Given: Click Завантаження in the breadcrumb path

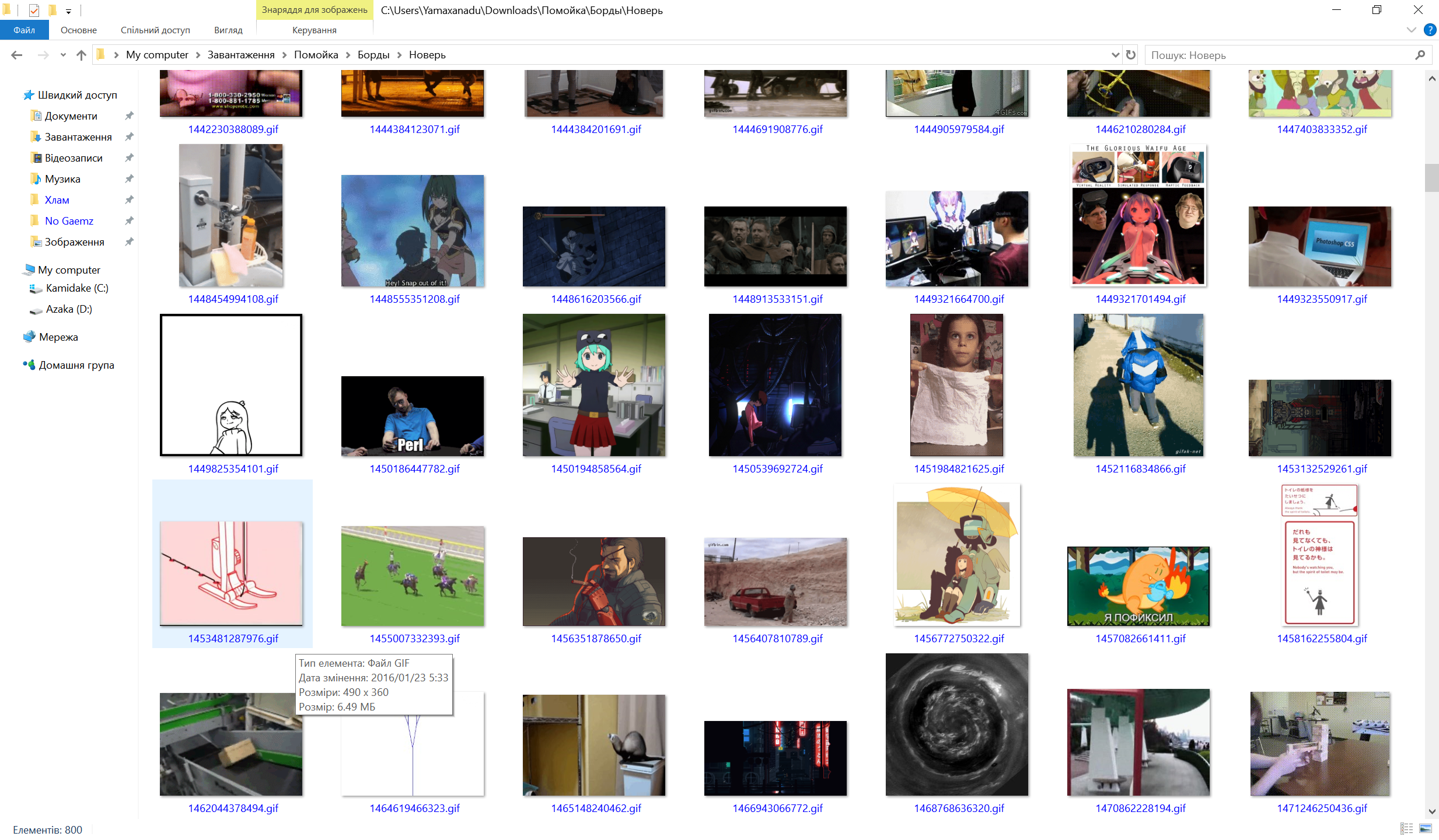Looking at the screenshot, I should [x=241, y=55].
